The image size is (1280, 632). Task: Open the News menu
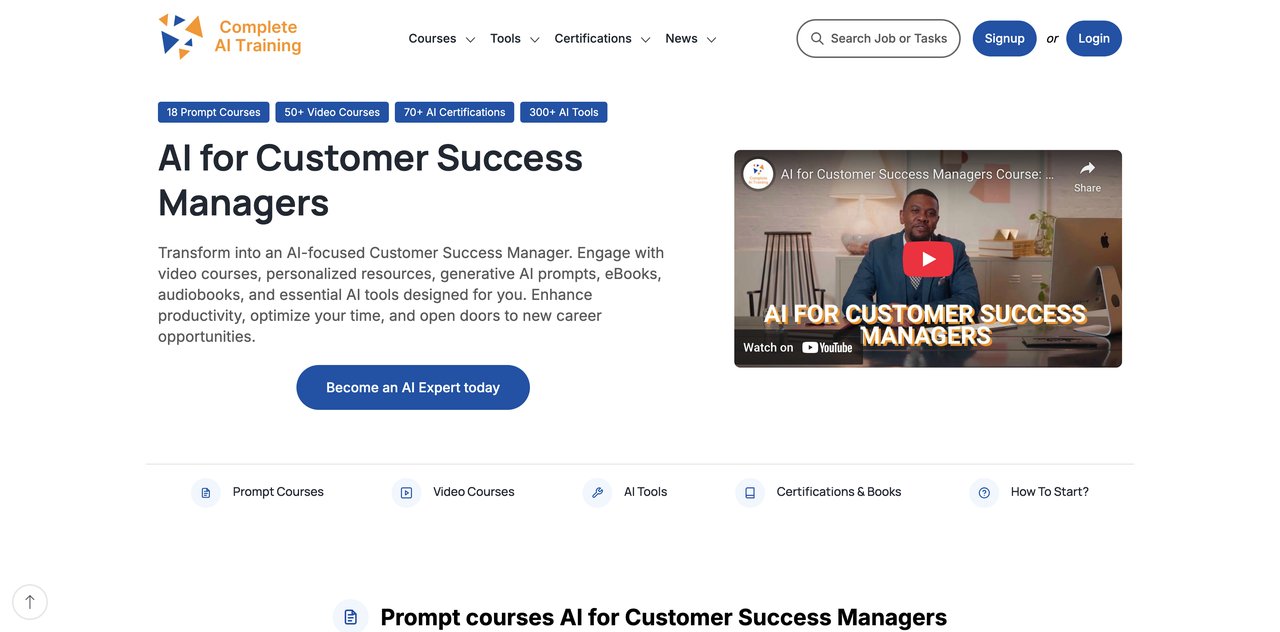690,39
